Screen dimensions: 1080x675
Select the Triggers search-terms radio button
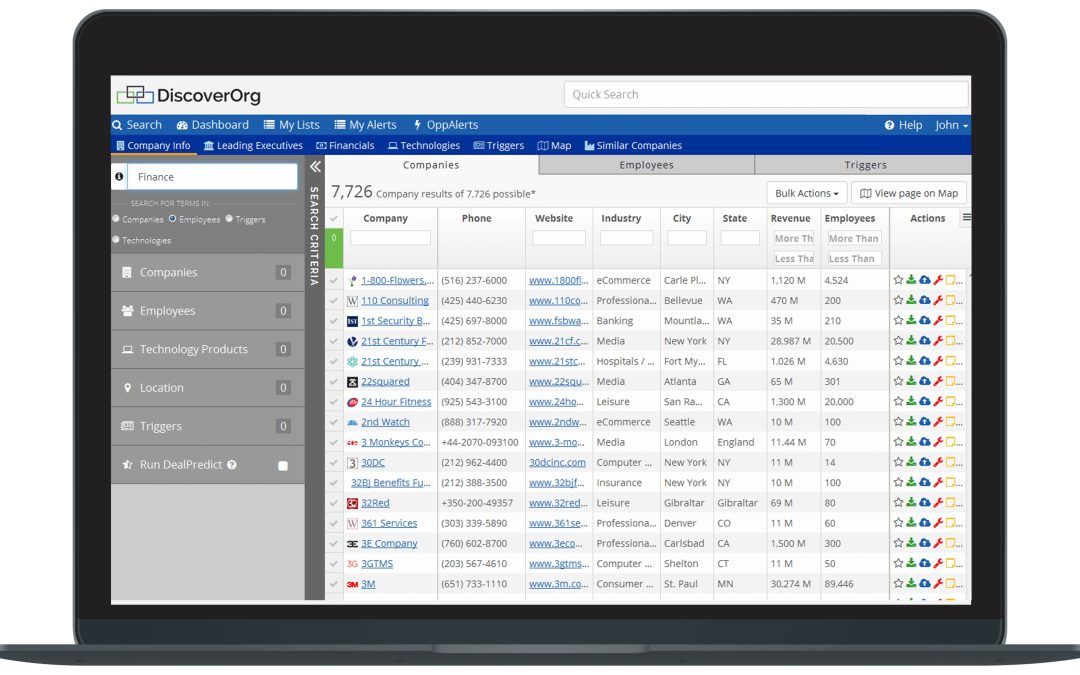229,218
